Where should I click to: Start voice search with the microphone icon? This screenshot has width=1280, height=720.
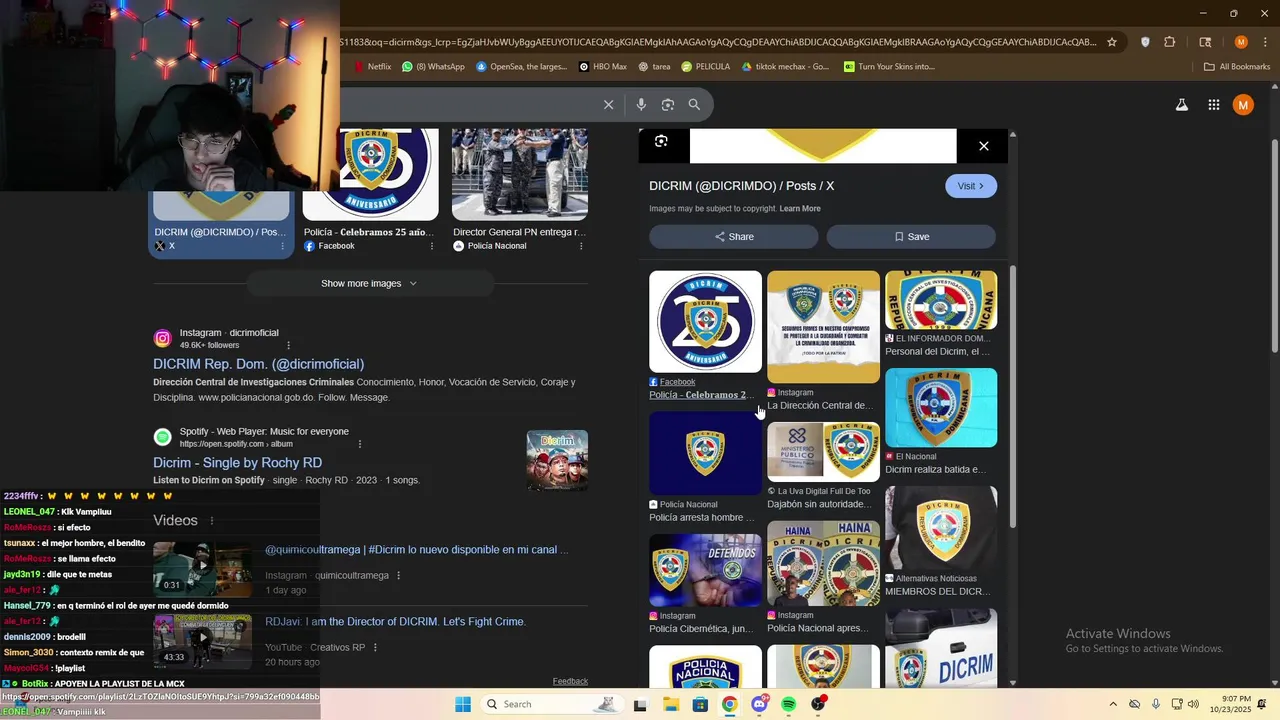641,104
